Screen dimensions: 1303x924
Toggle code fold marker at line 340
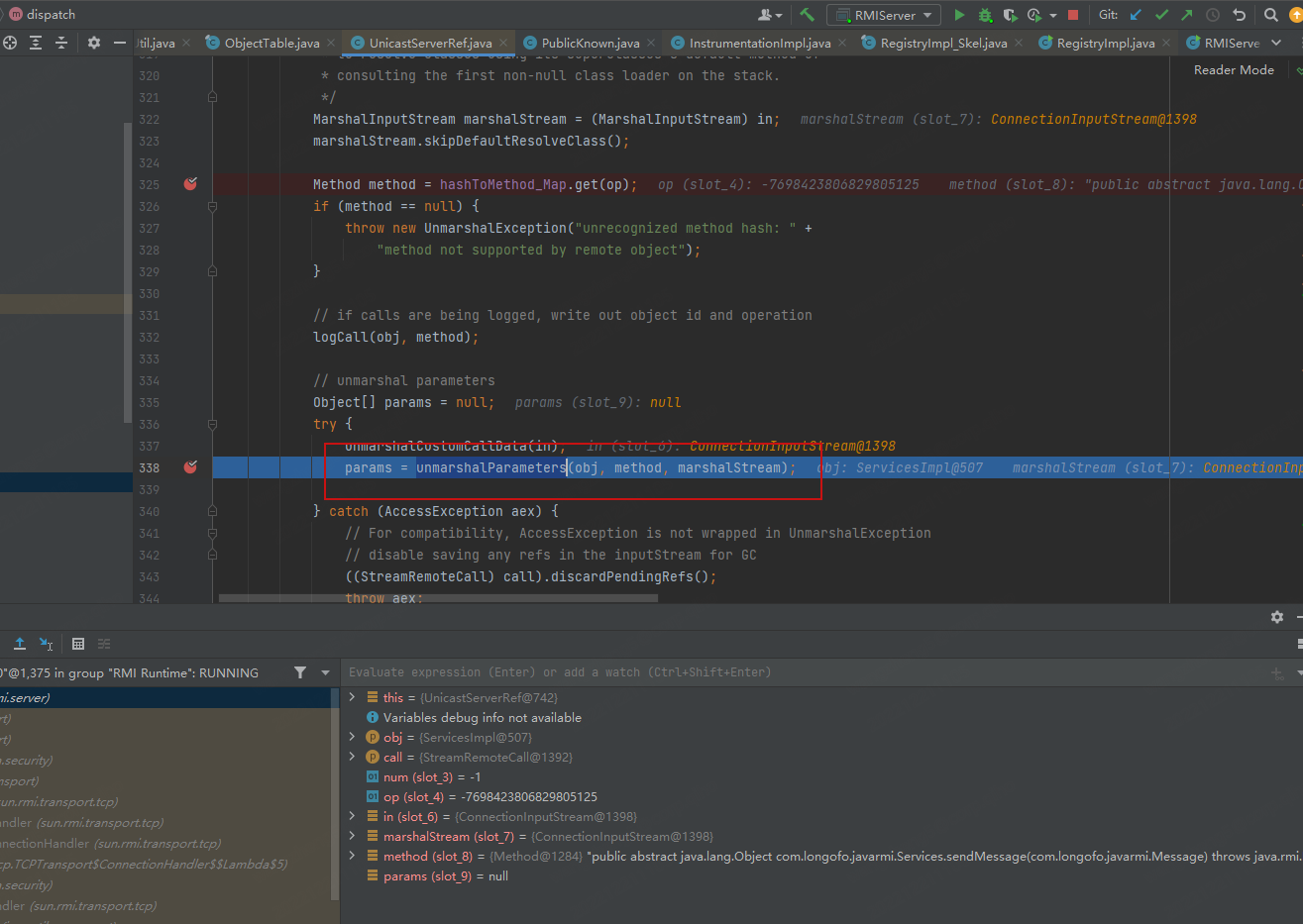point(212,511)
